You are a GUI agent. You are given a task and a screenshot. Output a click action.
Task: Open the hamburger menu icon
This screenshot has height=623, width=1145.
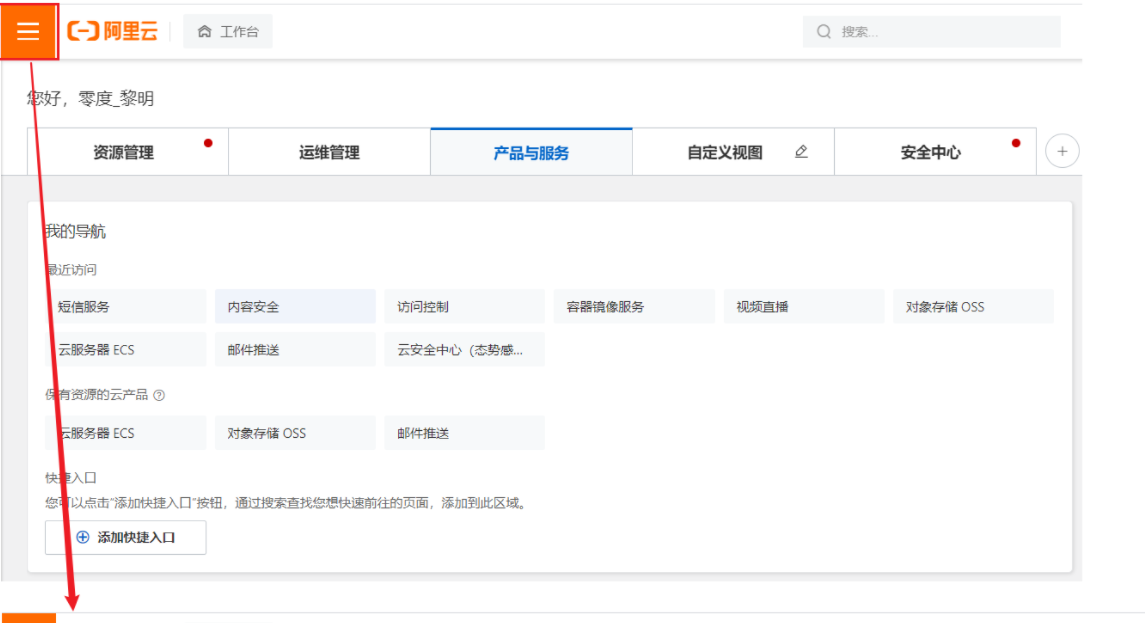click(28, 31)
